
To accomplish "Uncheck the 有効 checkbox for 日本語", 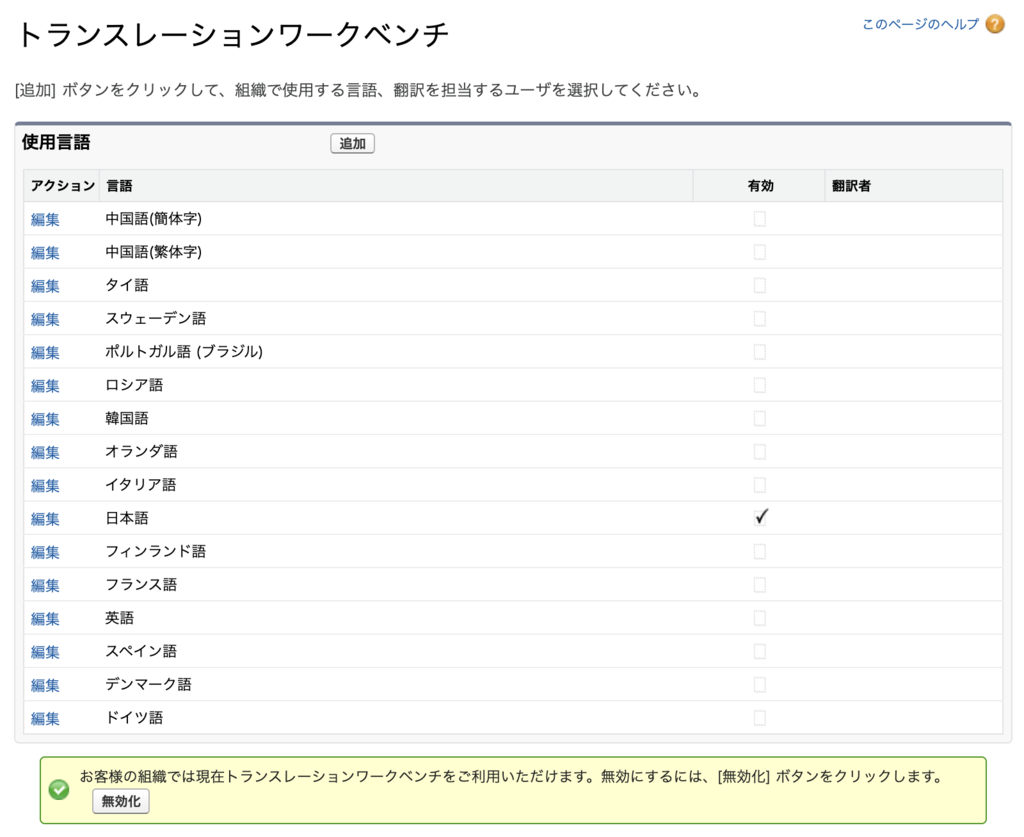I will [760, 518].
